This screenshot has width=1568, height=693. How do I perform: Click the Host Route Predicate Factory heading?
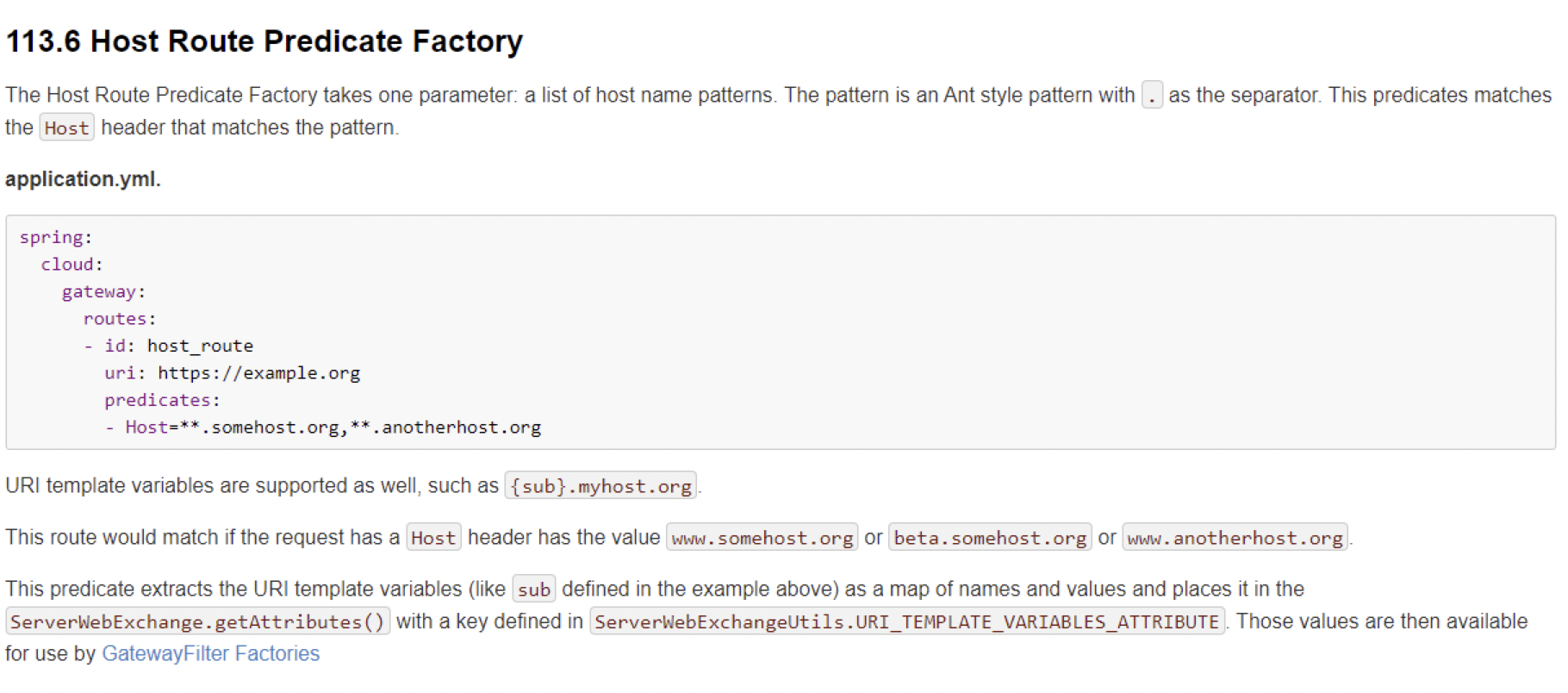coord(264,41)
